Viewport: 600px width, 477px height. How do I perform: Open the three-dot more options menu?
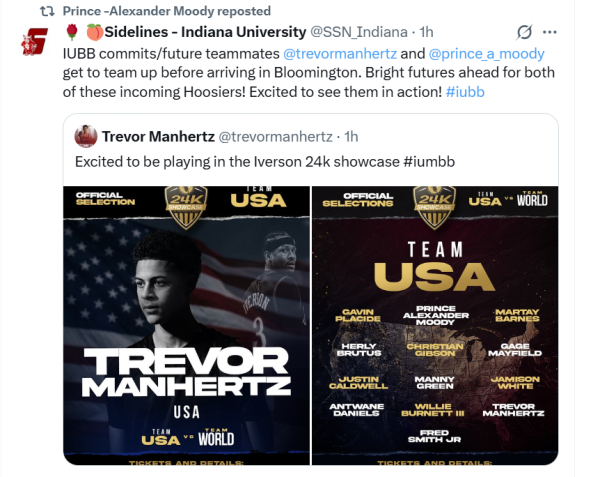point(549,32)
